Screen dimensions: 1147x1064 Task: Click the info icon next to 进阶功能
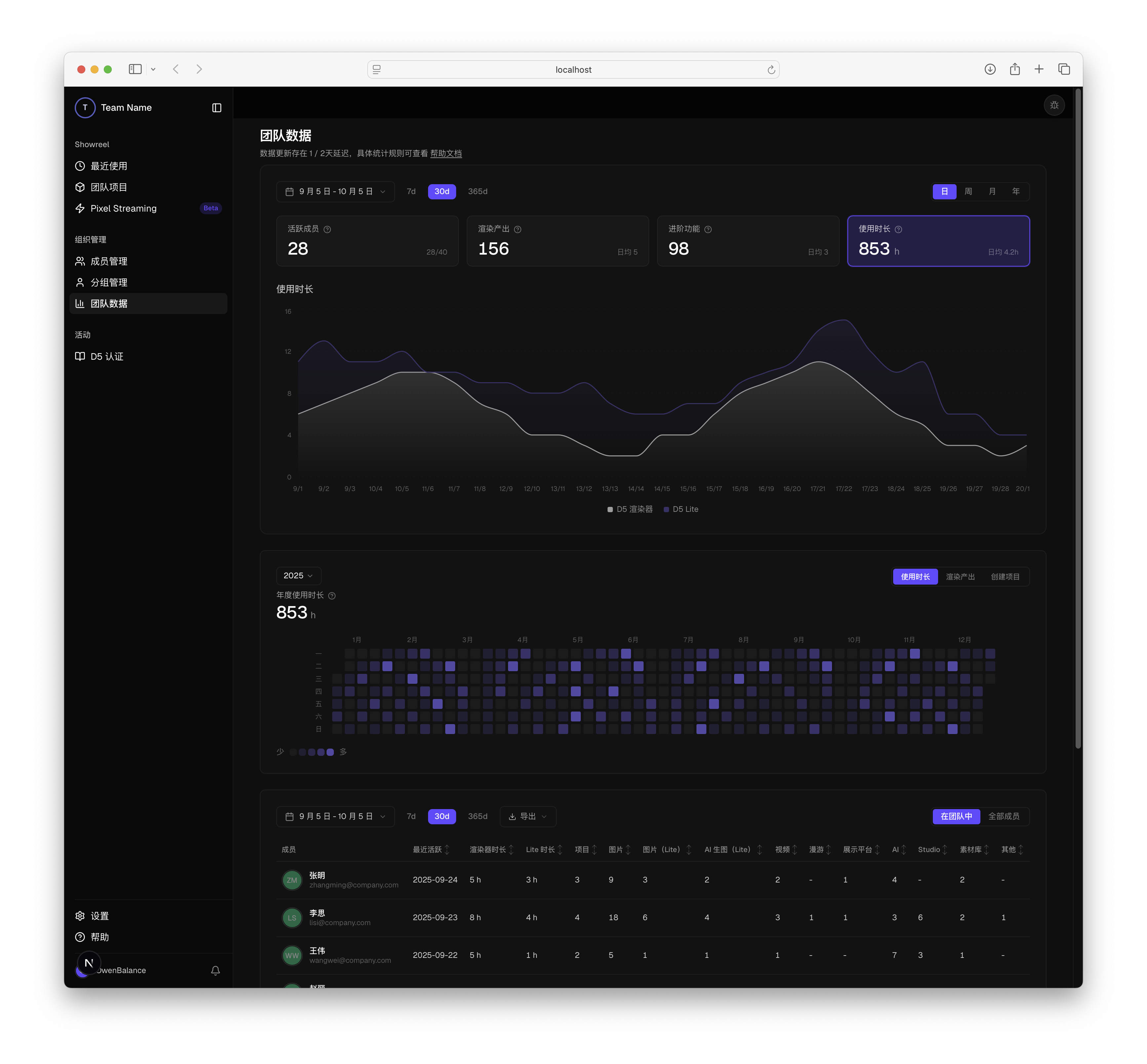point(708,230)
